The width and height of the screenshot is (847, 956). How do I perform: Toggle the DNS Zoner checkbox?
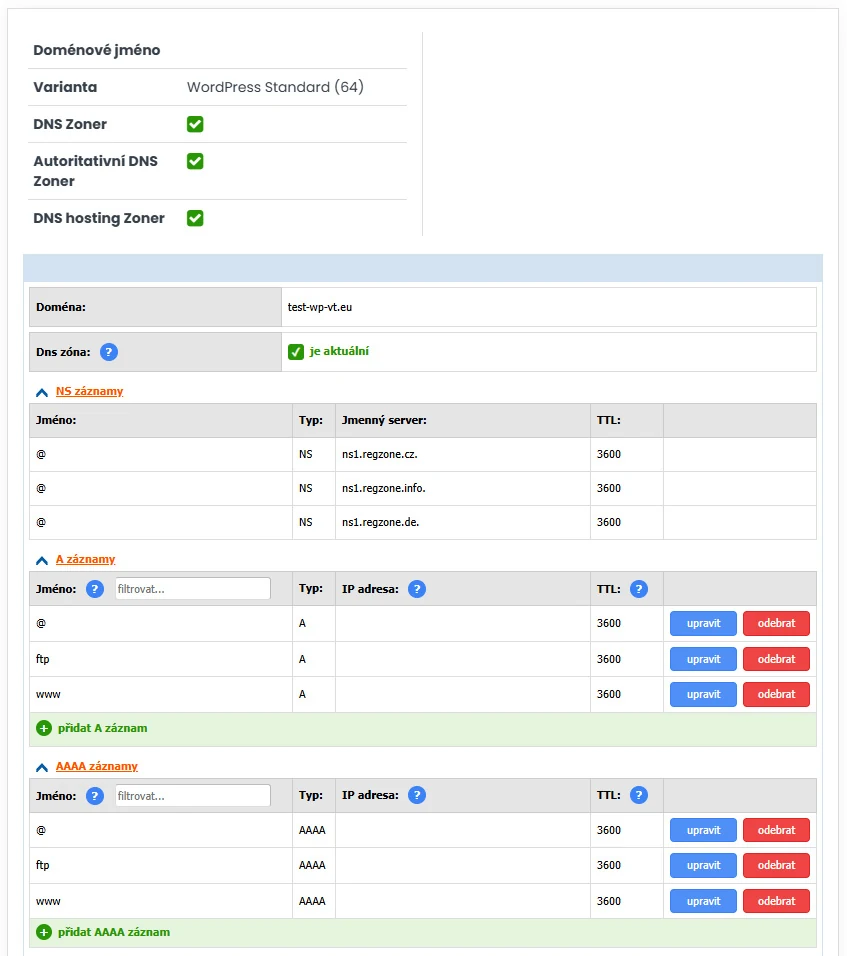195,124
